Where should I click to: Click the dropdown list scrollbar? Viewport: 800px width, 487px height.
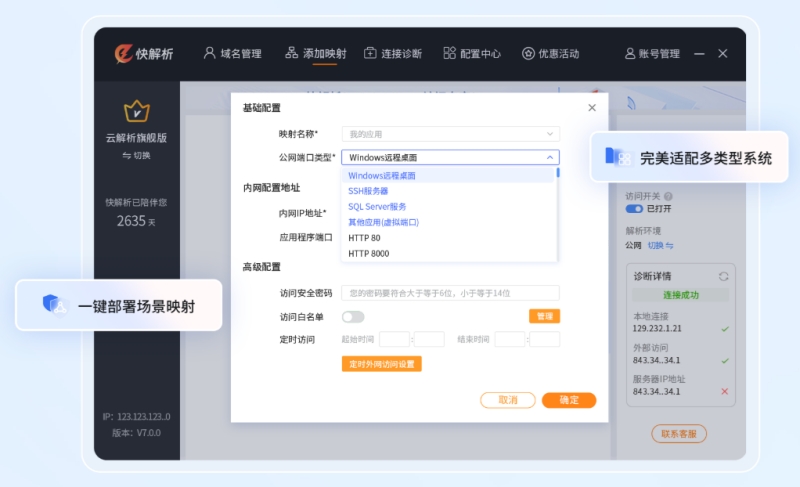point(558,173)
